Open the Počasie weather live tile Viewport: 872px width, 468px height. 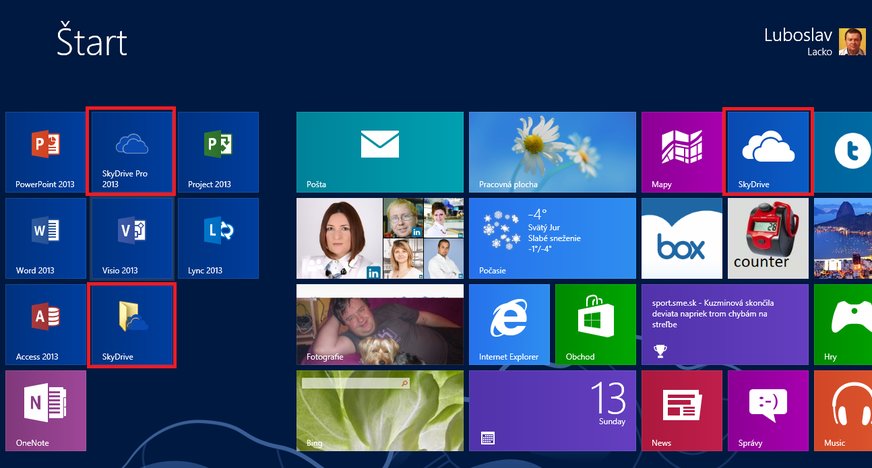(552, 238)
